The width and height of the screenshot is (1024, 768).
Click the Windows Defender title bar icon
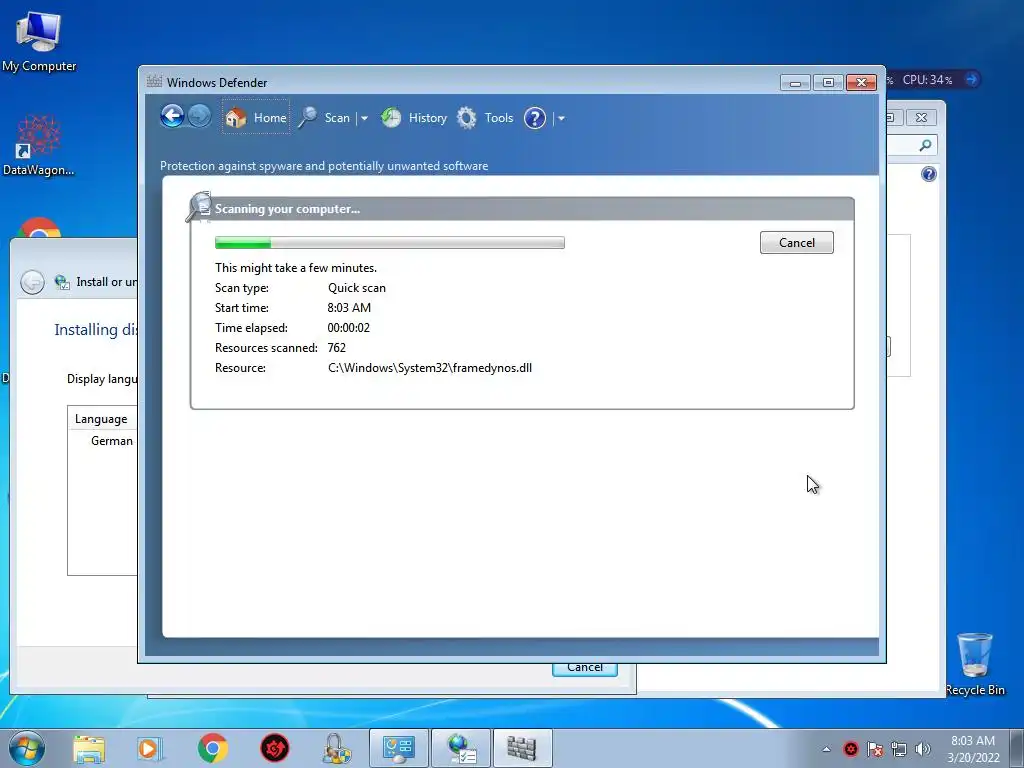click(154, 82)
